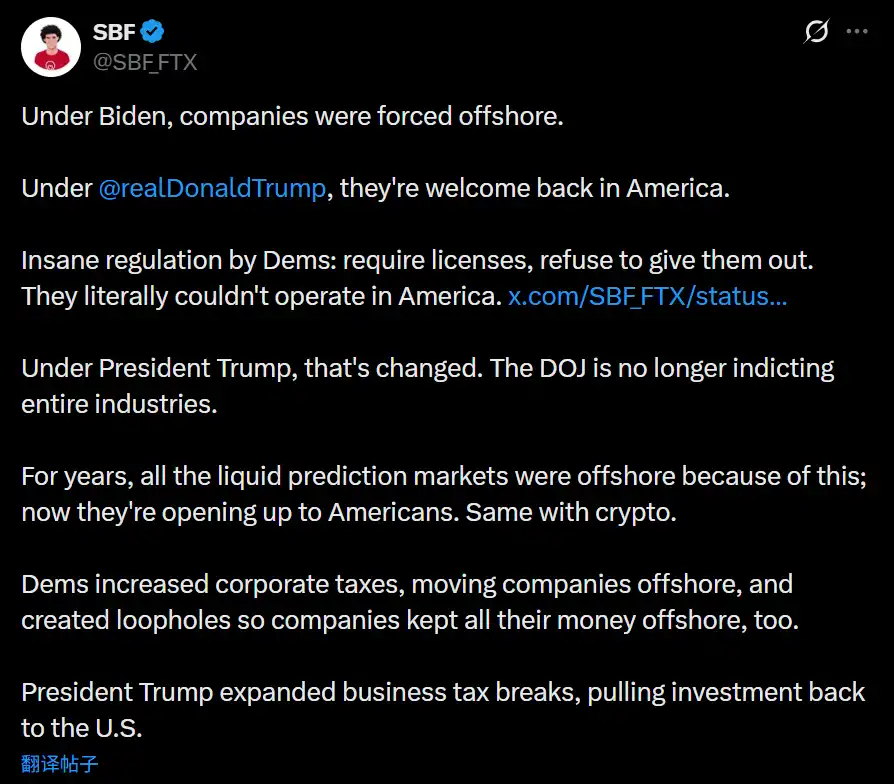Viewport: 894px width, 784px height.
Task: Click SBF's profile avatar picture
Action: pyautogui.click(x=49, y=46)
